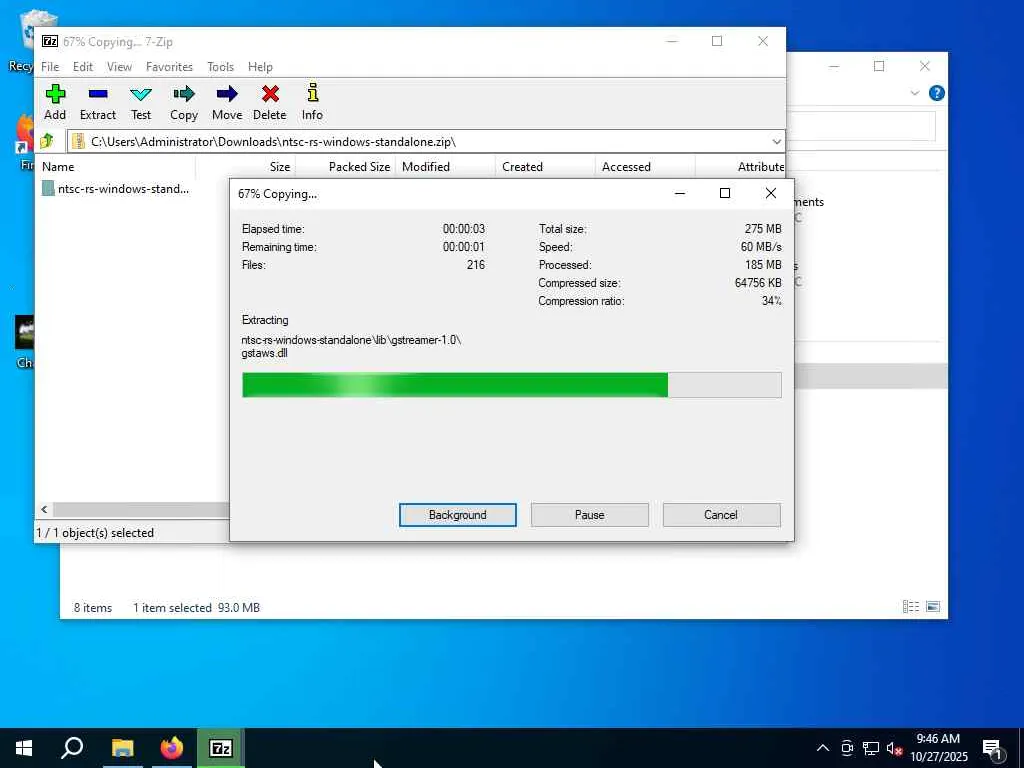Expand the archive path dropdown
Viewport: 1024px width, 768px height.
pyautogui.click(x=776, y=142)
